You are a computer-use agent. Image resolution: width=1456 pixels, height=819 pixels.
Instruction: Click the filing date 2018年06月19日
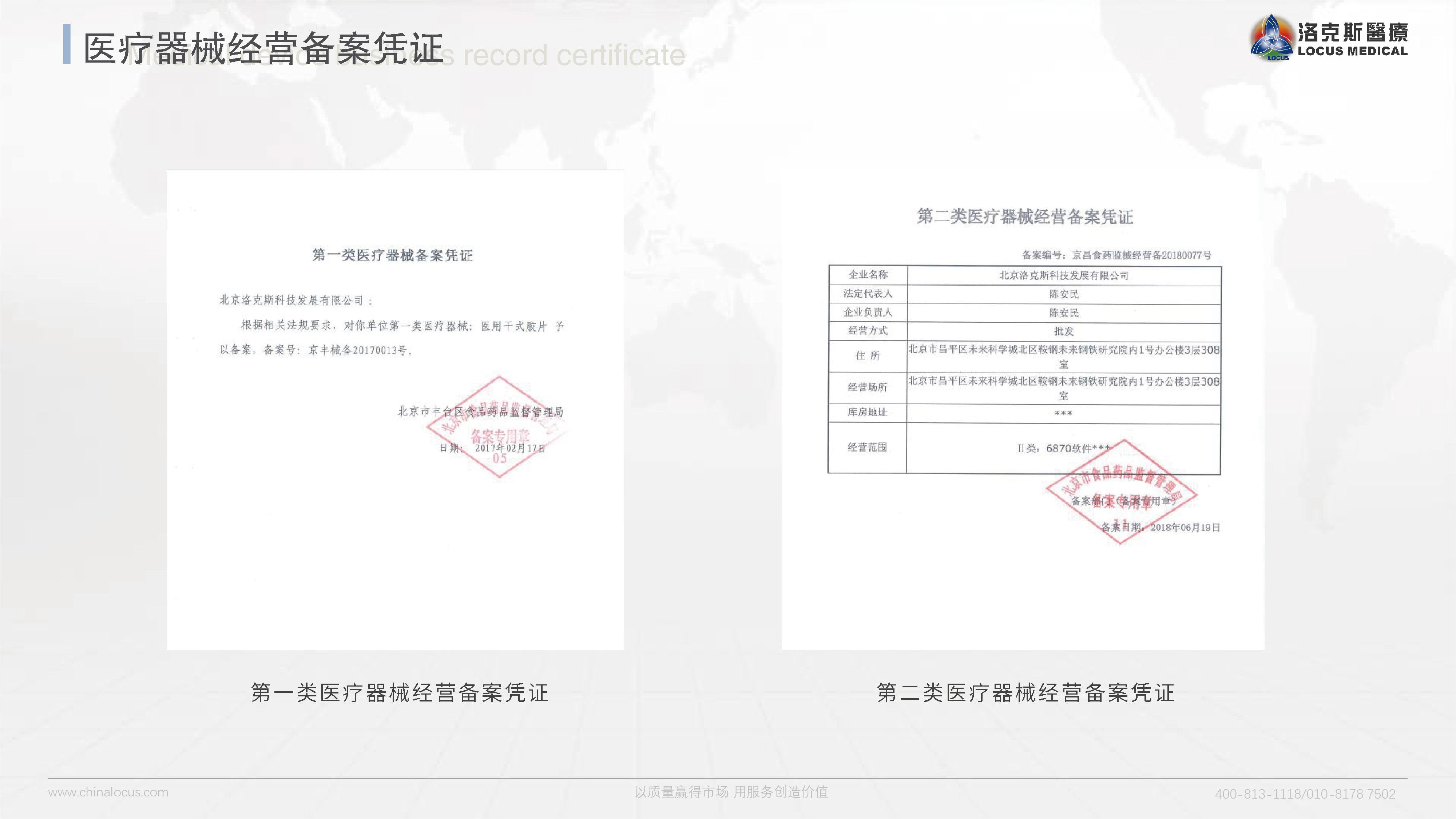point(1185,527)
